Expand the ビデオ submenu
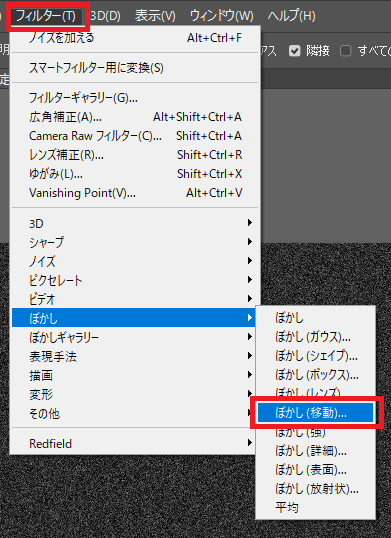Screen dimensions: 391x538 click(x=135, y=299)
